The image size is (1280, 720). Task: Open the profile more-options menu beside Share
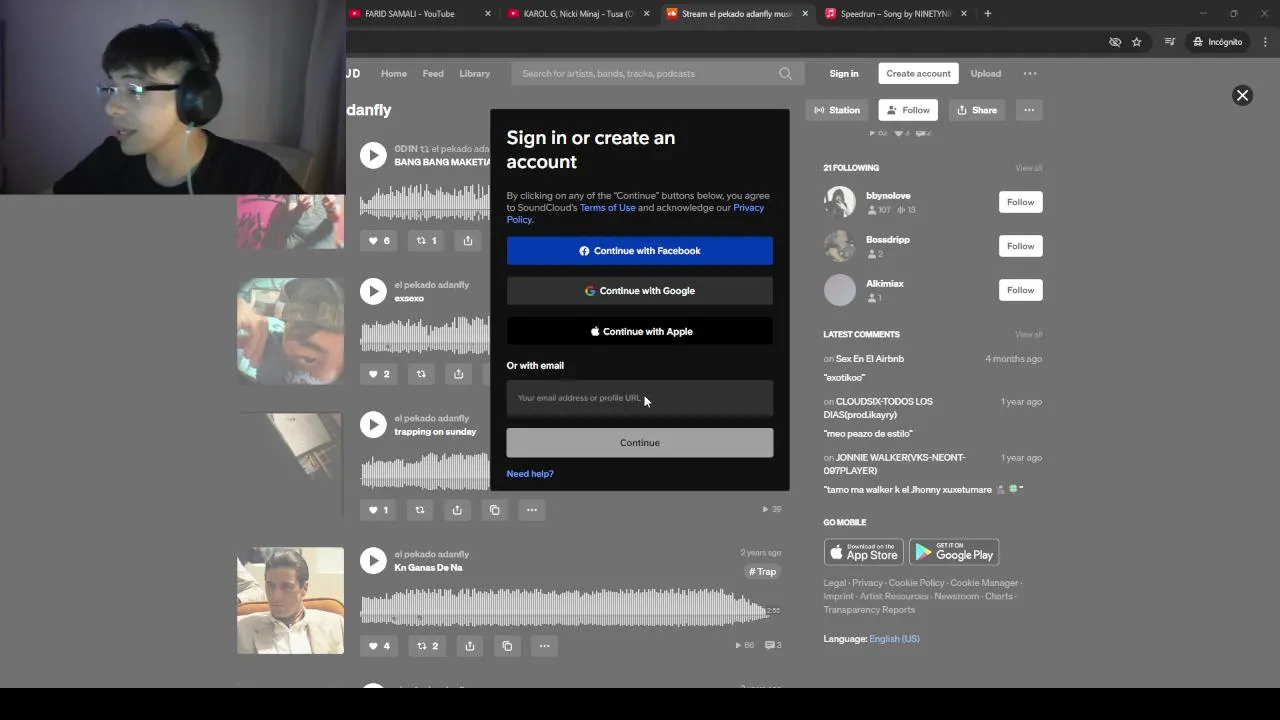point(1029,110)
